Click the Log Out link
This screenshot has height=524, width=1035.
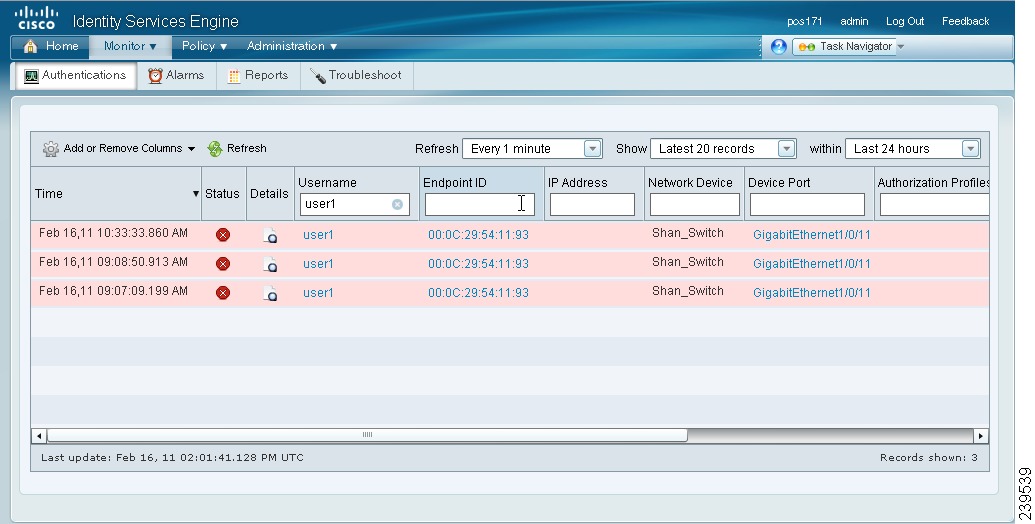(x=904, y=21)
